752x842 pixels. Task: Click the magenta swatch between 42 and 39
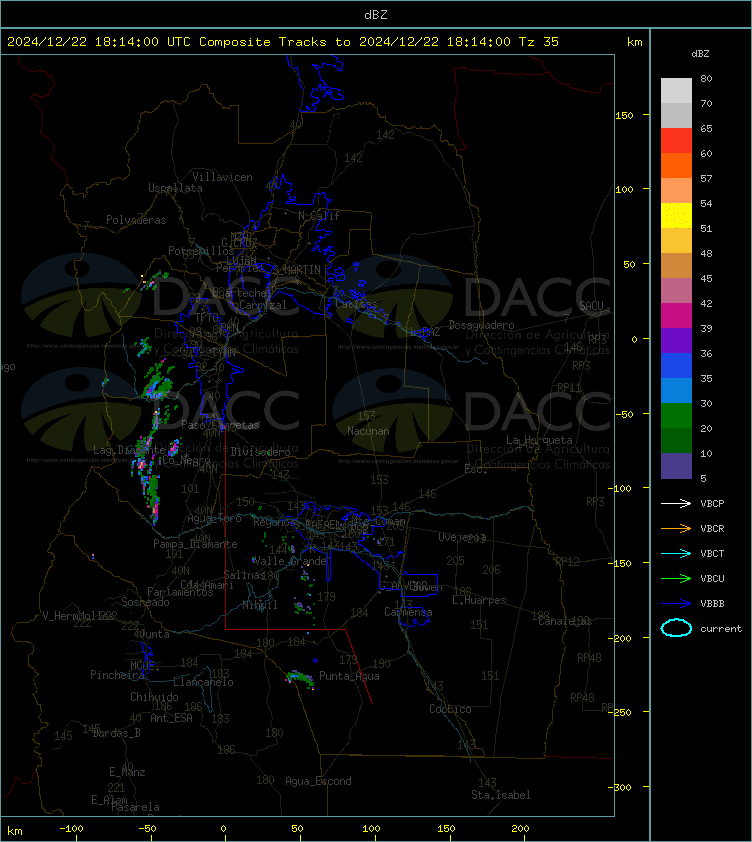click(676, 316)
